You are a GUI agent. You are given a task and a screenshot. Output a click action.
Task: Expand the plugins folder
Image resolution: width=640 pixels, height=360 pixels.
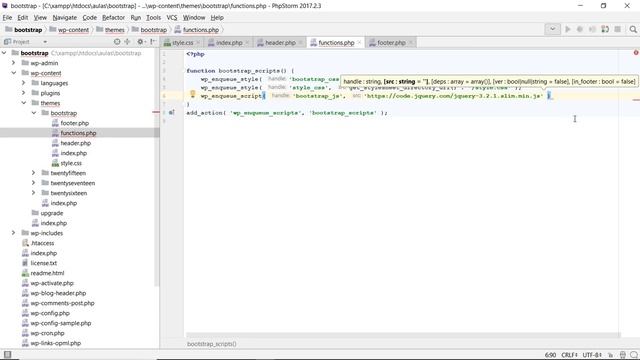pos(24,93)
